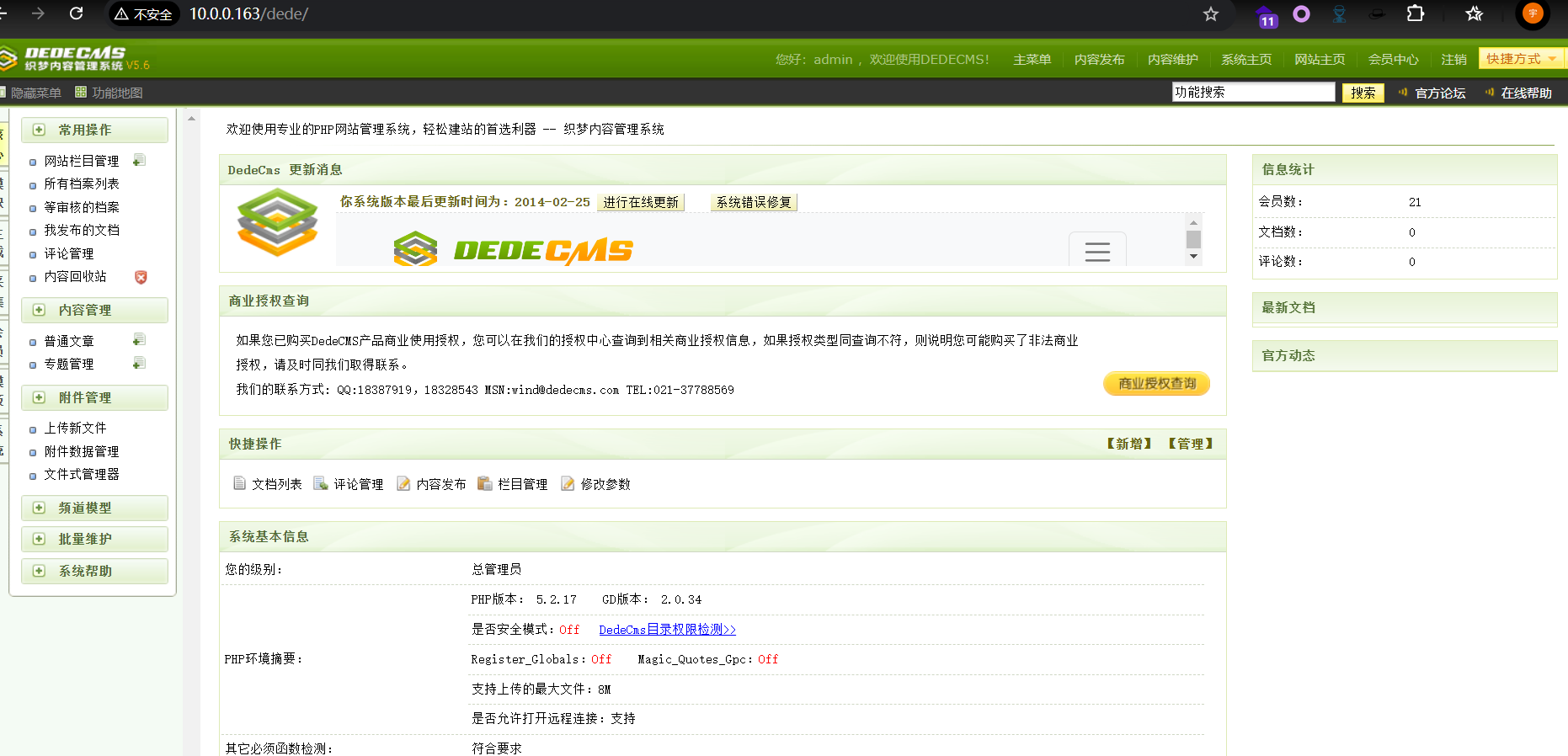Click the 评论管理 shortcut icon in 快捷操作
The image size is (1568, 756).
pyautogui.click(x=321, y=483)
